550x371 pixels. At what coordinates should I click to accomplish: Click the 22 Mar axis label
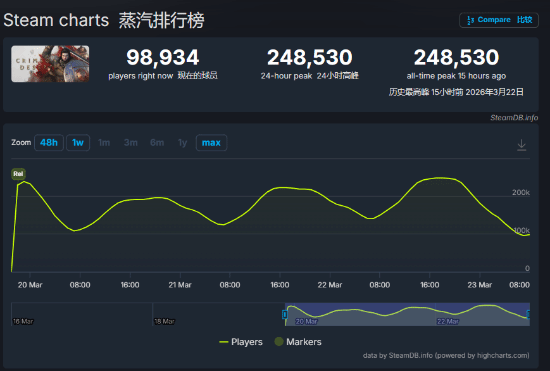click(x=330, y=285)
